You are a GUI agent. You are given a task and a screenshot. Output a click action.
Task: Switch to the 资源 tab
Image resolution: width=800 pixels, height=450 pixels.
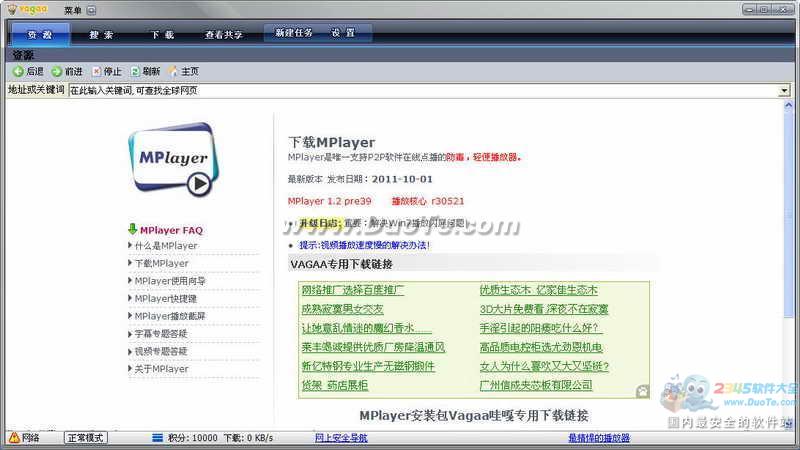(x=40, y=35)
